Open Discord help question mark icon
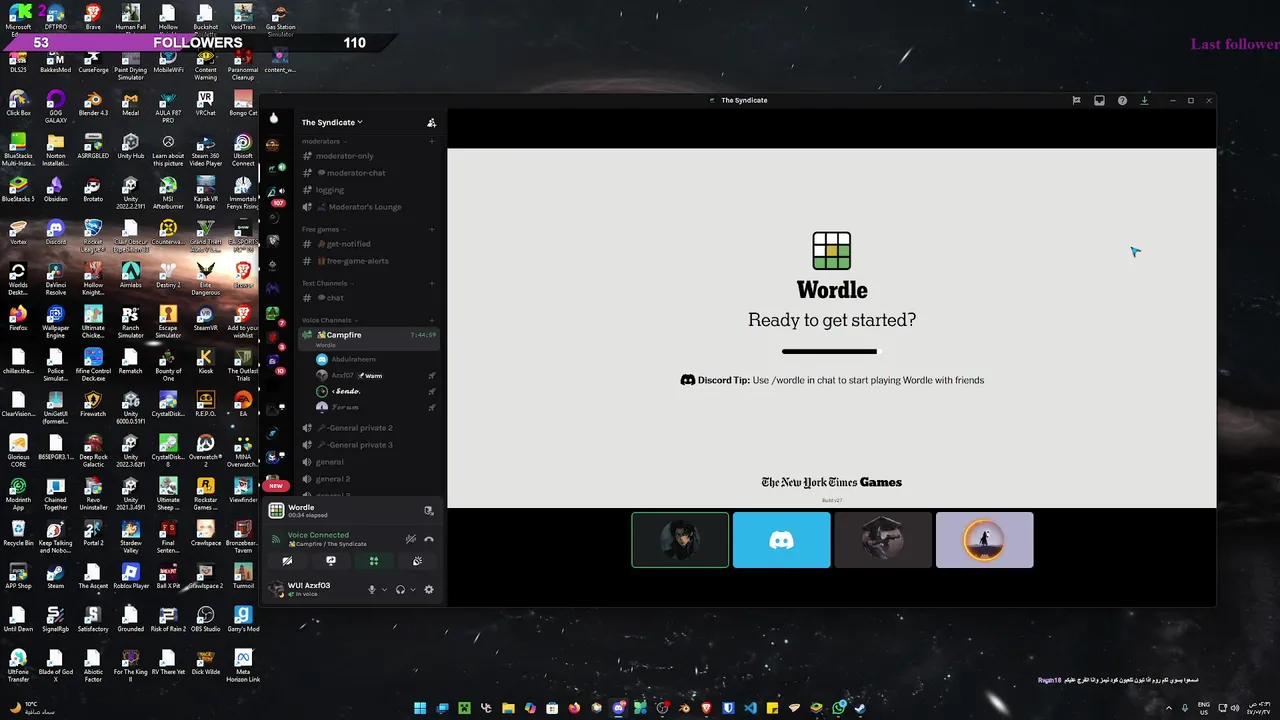The width and height of the screenshot is (1280, 720). pyautogui.click(x=1122, y=100)
